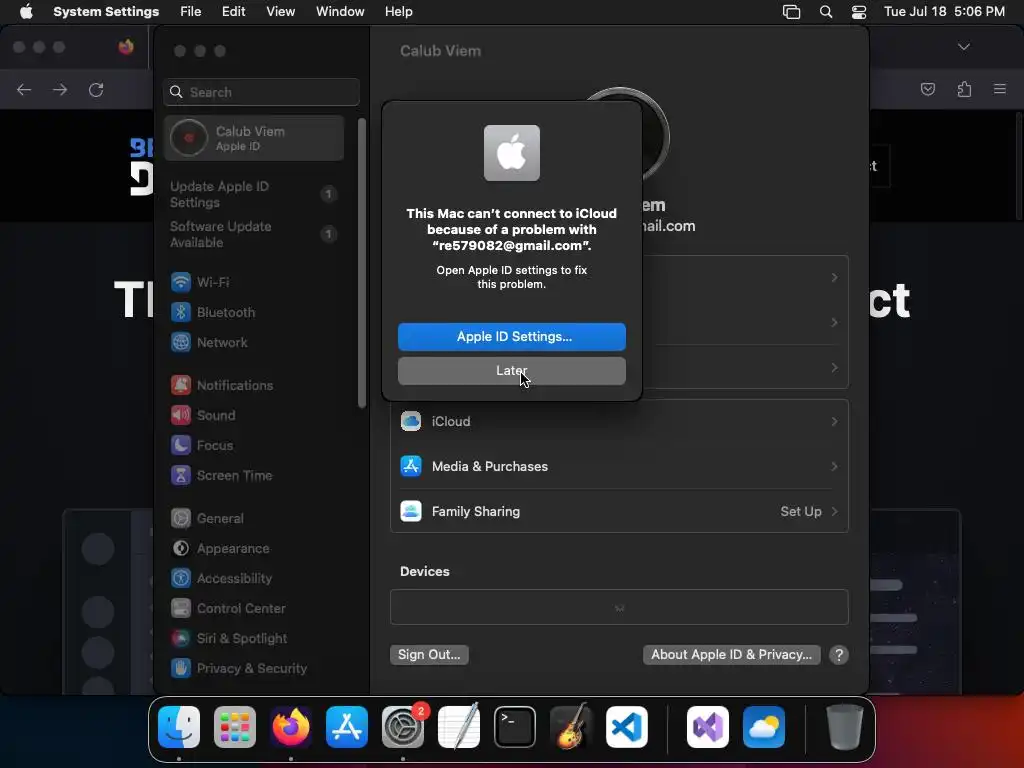This screenshot has height=768, width=1024.
Task: Open the File menu
Action: click(x=191, y=12)
